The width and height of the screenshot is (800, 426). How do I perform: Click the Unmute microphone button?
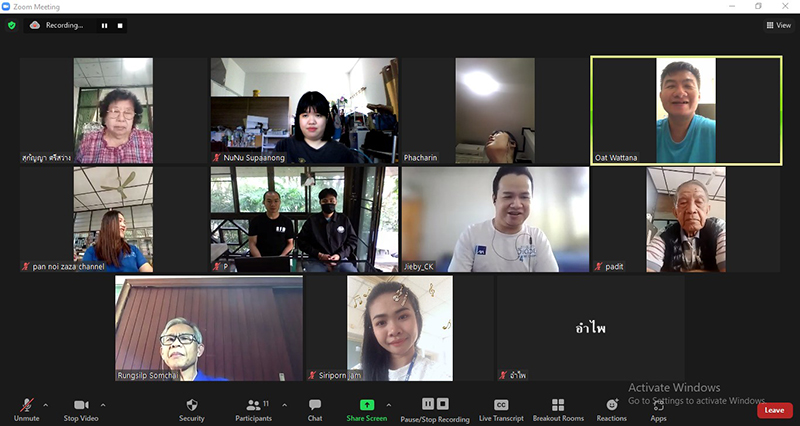pyautogui.click(x=27, y=410)
